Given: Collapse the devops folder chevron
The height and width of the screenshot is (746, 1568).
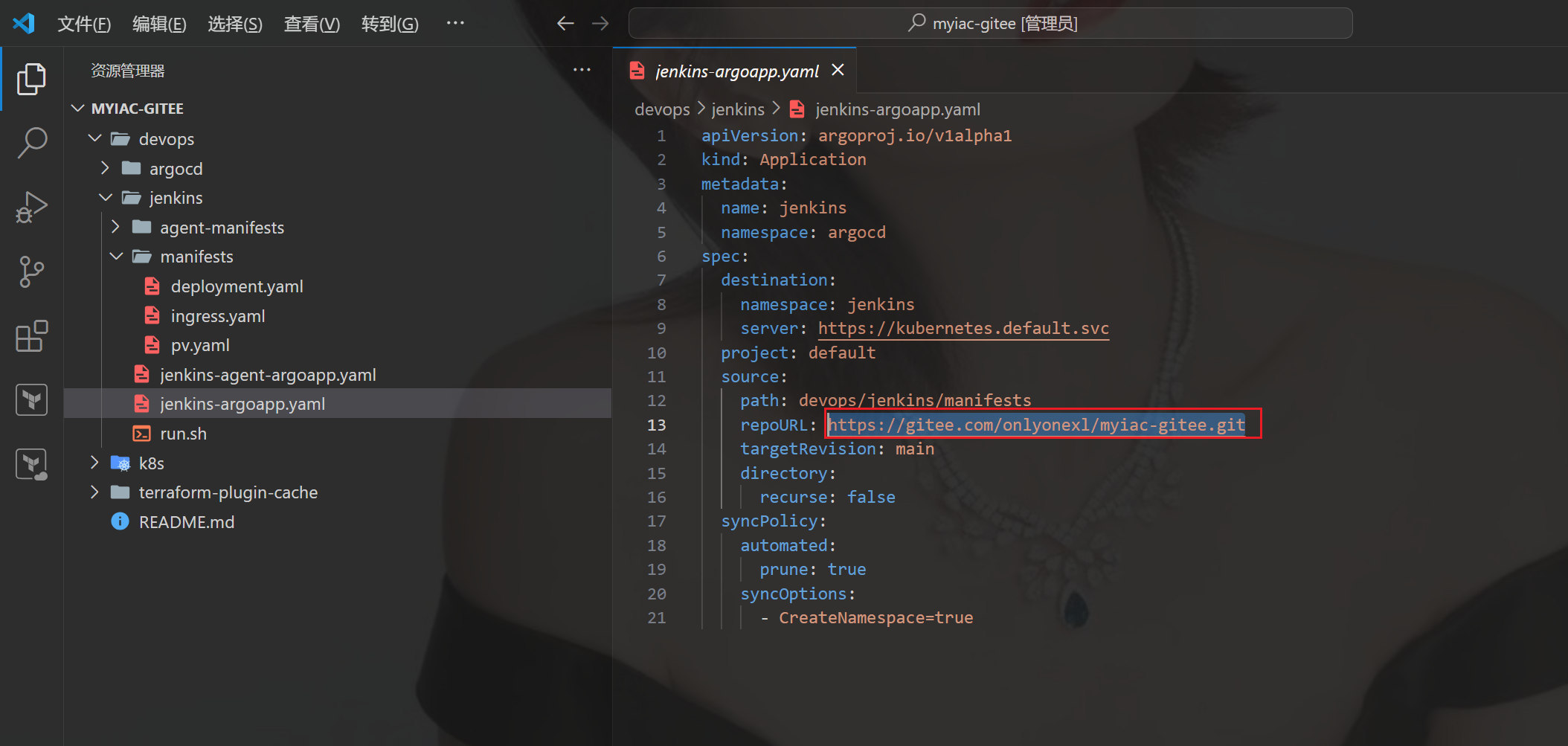Looking at the screenshot, I should pyautogui.click(x=94, y=138).
